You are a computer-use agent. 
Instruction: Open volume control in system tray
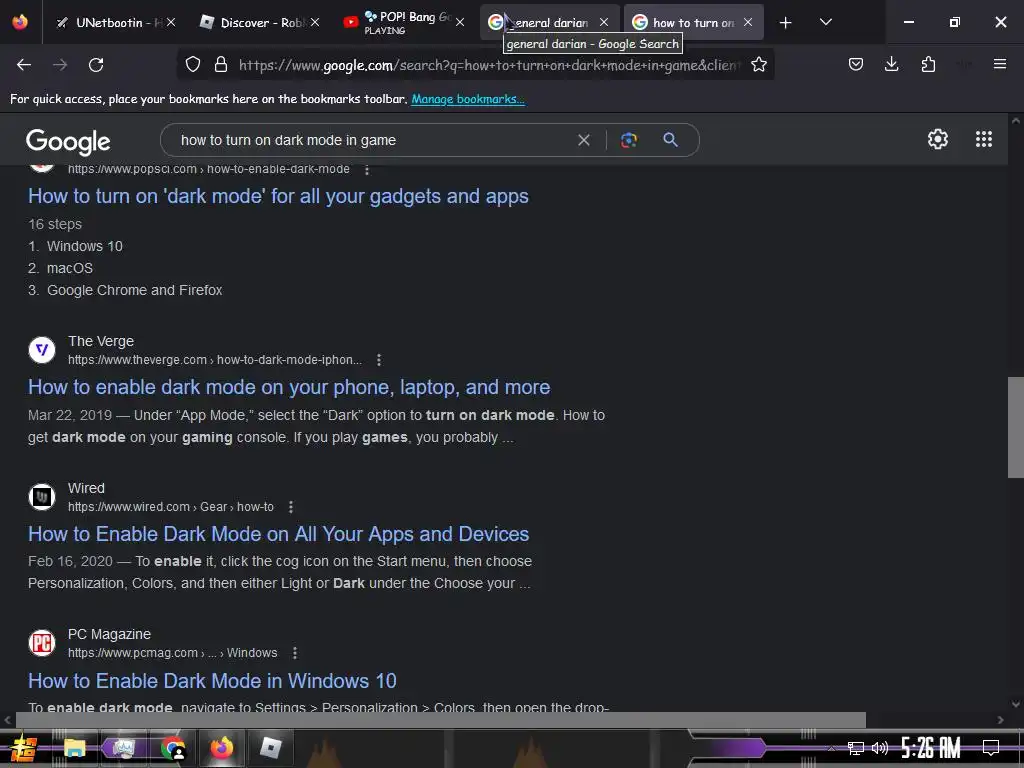click(880, 748)
